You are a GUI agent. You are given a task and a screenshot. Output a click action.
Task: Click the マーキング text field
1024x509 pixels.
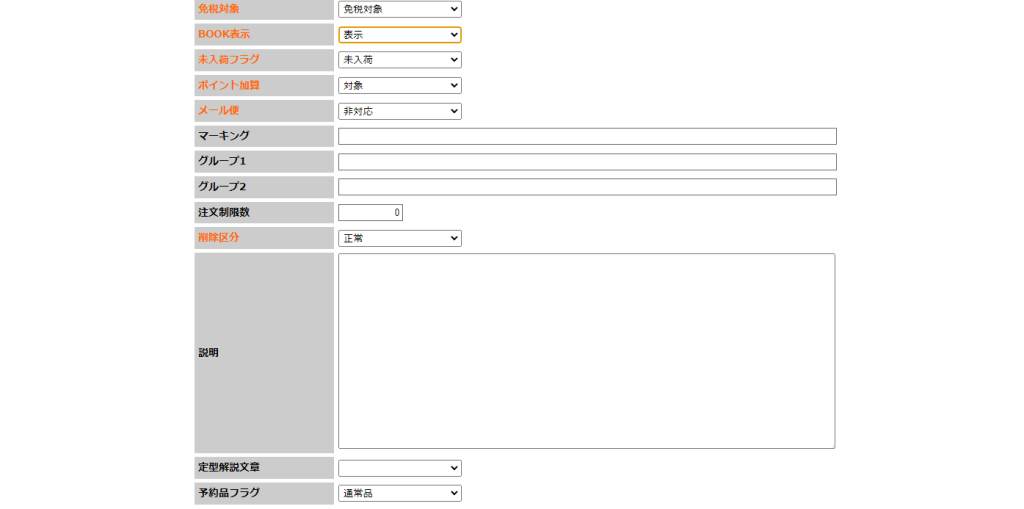(x=587, y=137)
